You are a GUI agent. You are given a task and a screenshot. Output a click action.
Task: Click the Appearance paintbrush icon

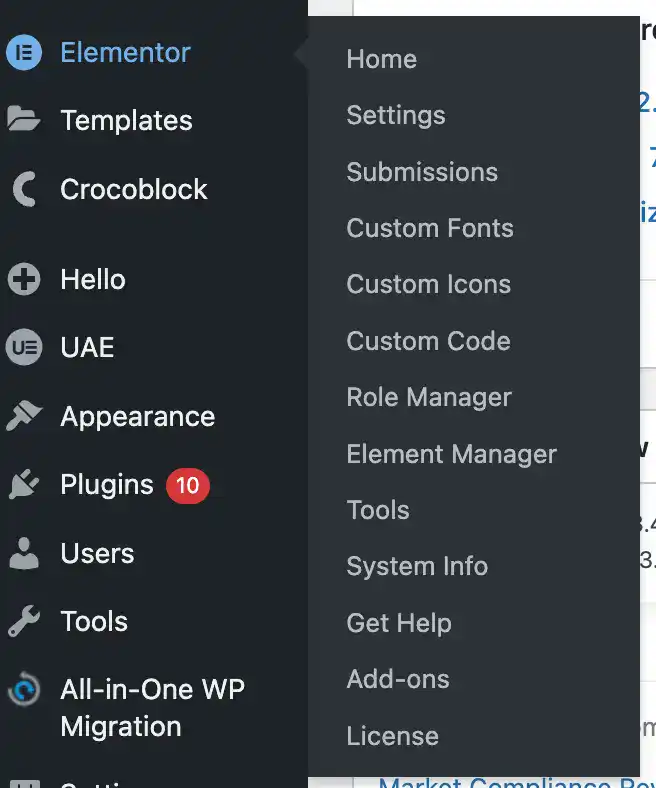tap(24, 416)
